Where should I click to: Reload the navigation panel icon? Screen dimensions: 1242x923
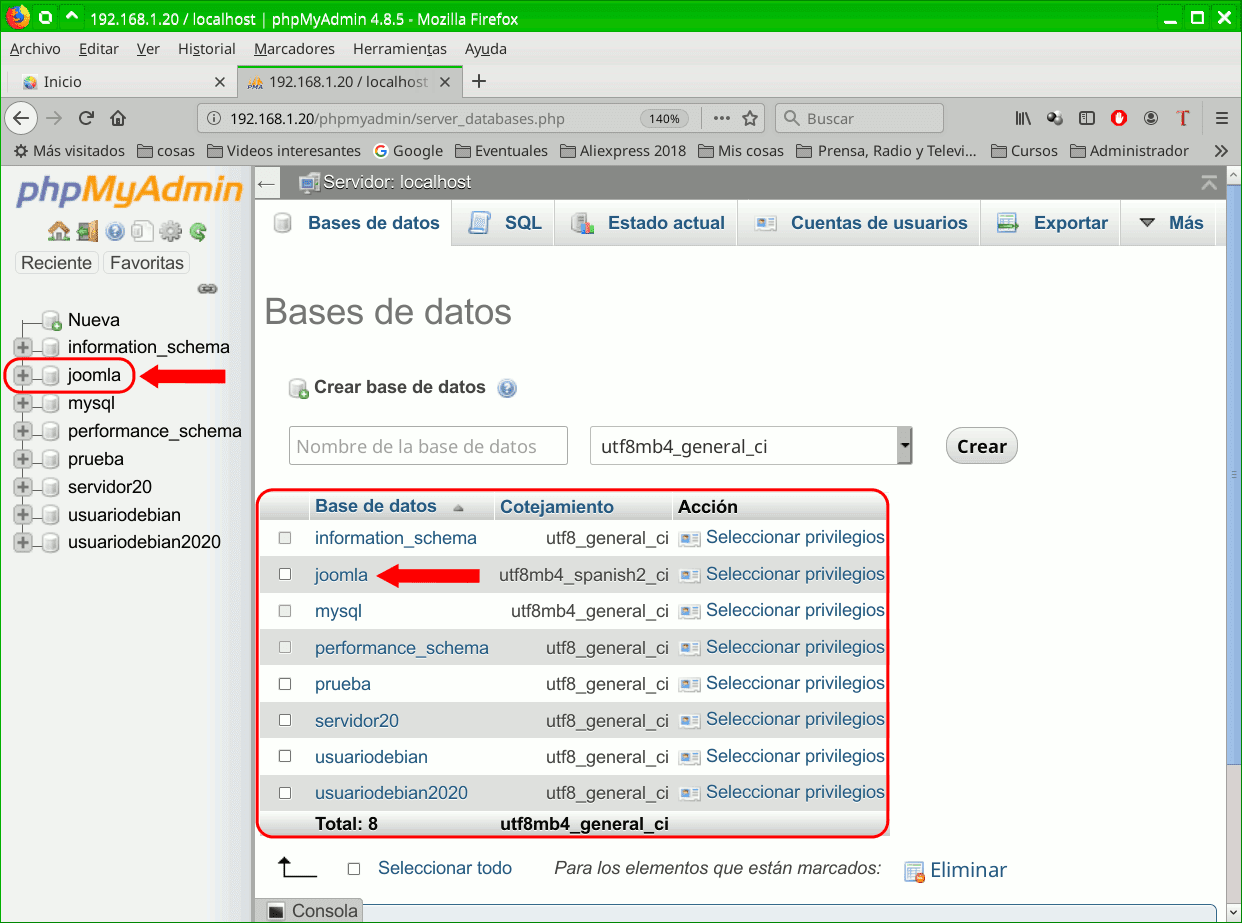(x=198, y=230)
